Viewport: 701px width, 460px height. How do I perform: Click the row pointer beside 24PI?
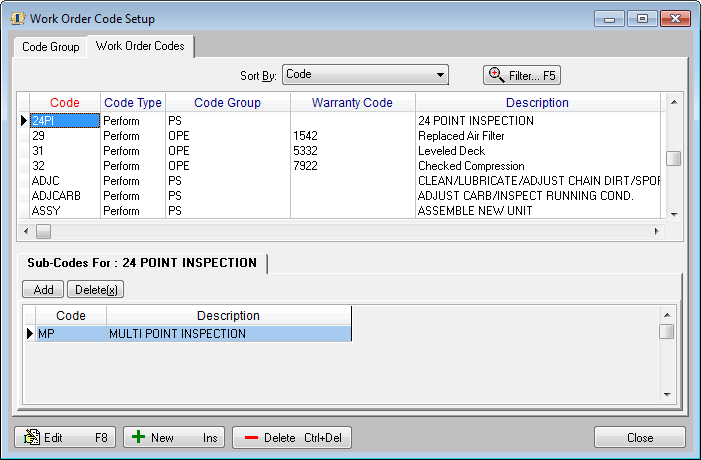pyautogui.click(x=24, y=121)
